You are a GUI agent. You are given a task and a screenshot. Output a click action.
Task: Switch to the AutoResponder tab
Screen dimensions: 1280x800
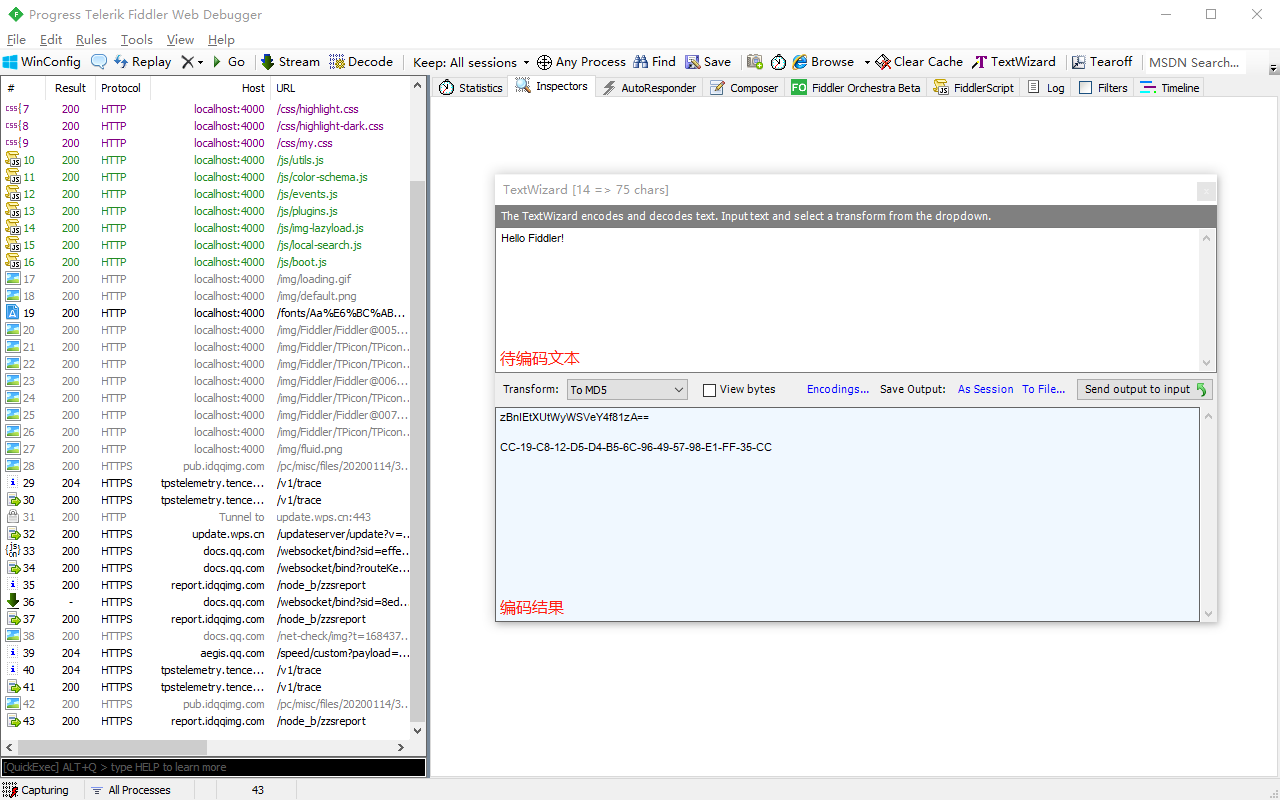(x=648, y=88)
